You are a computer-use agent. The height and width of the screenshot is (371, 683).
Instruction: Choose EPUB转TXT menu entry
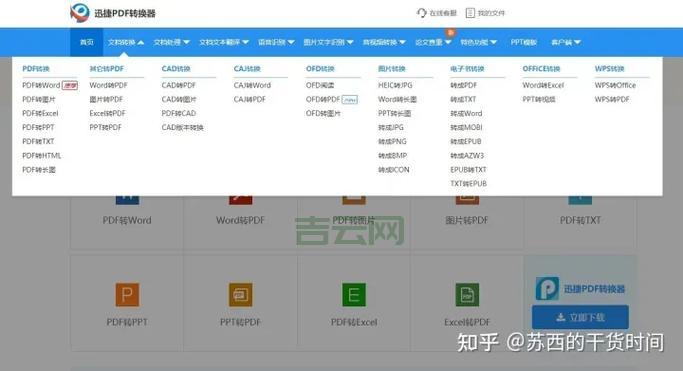pos(468,169)
